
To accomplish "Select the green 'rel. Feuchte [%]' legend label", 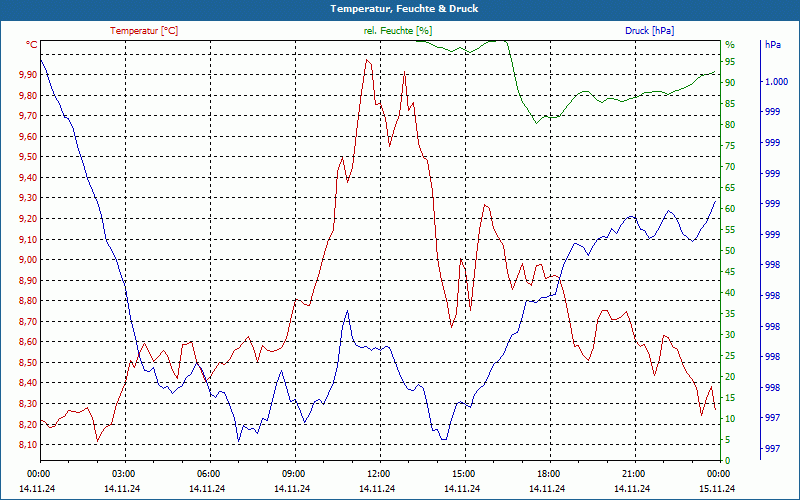I will (x=398, y=31).
